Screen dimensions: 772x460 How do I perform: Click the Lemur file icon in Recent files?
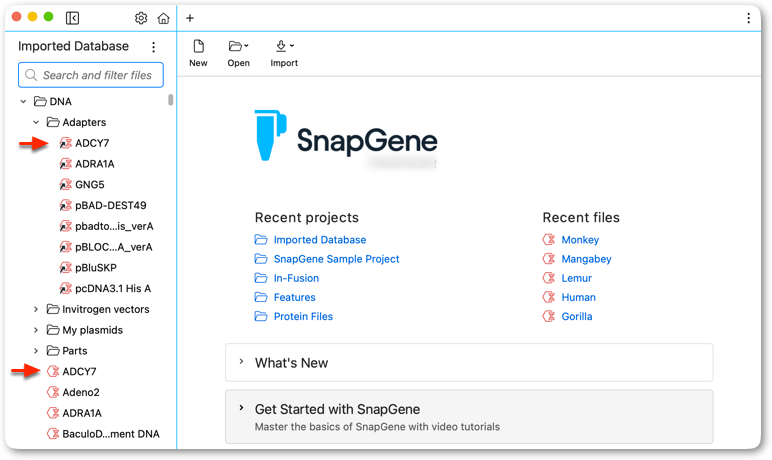tap(548, 278)
